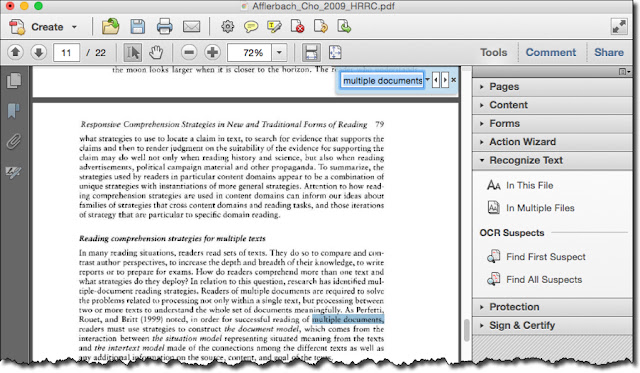Click the find field containing multiple documents
The width and height of the screenshot is (640, 373).
tap(382, 80)
